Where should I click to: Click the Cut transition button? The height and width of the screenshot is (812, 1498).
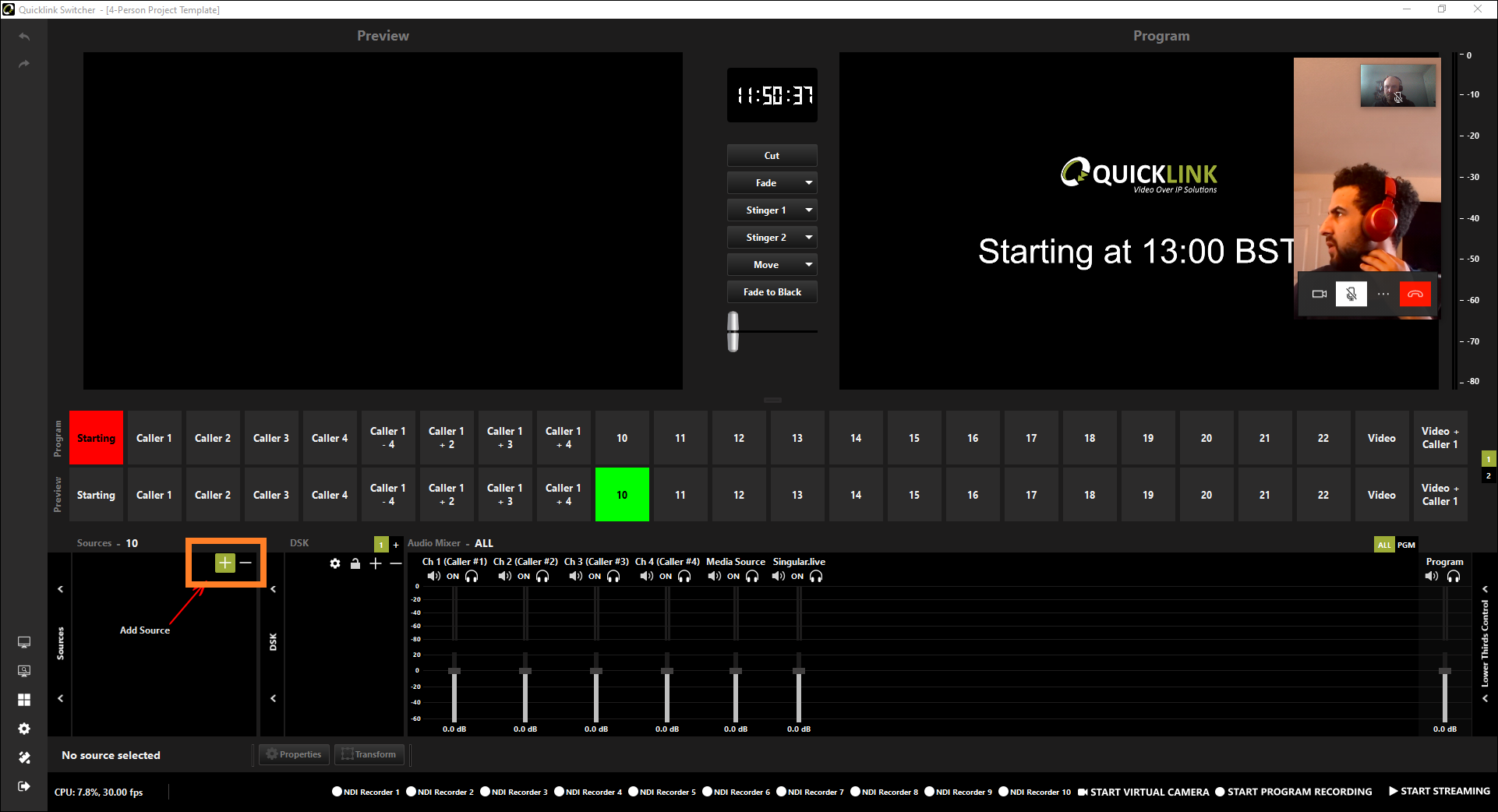[x=772, y=156]
